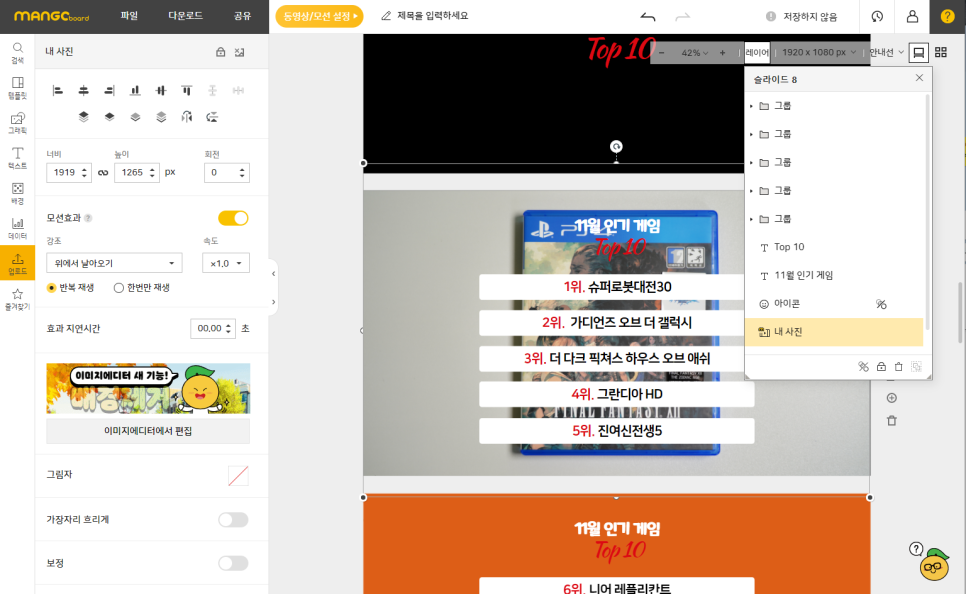Open the 배경 background sidebar panel
The height and width of the screenshot is (594, 966).
(x=17, y=193)
